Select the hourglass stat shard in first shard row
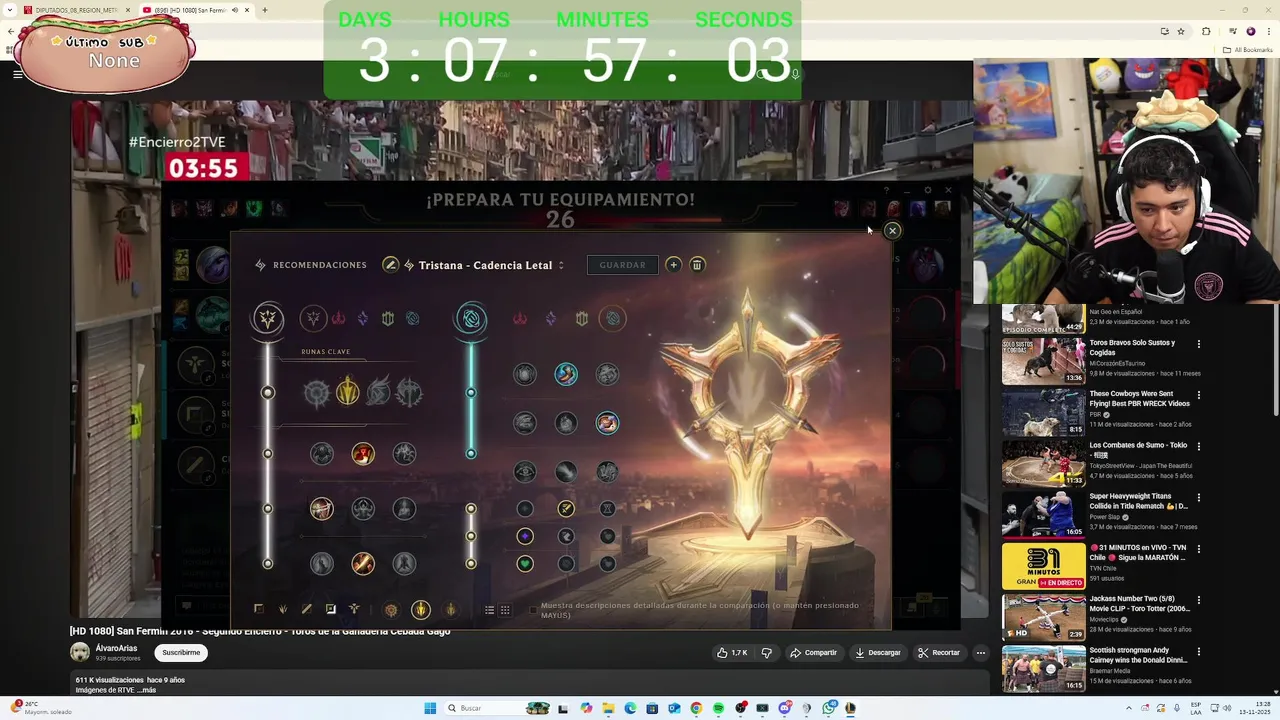This screenshot has height=720, width=1280. [x=607, y=509]
